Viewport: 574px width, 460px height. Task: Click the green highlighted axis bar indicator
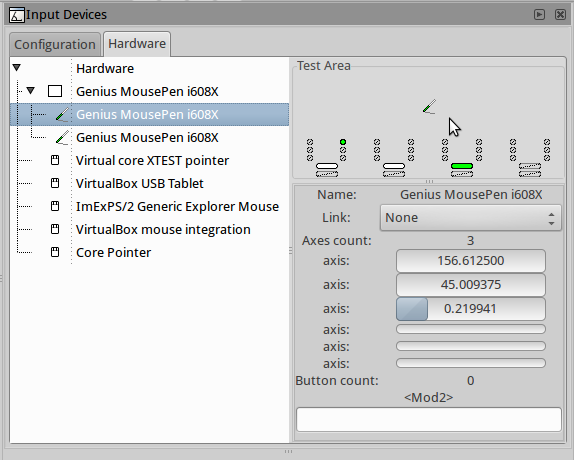[x=462, y=166]
